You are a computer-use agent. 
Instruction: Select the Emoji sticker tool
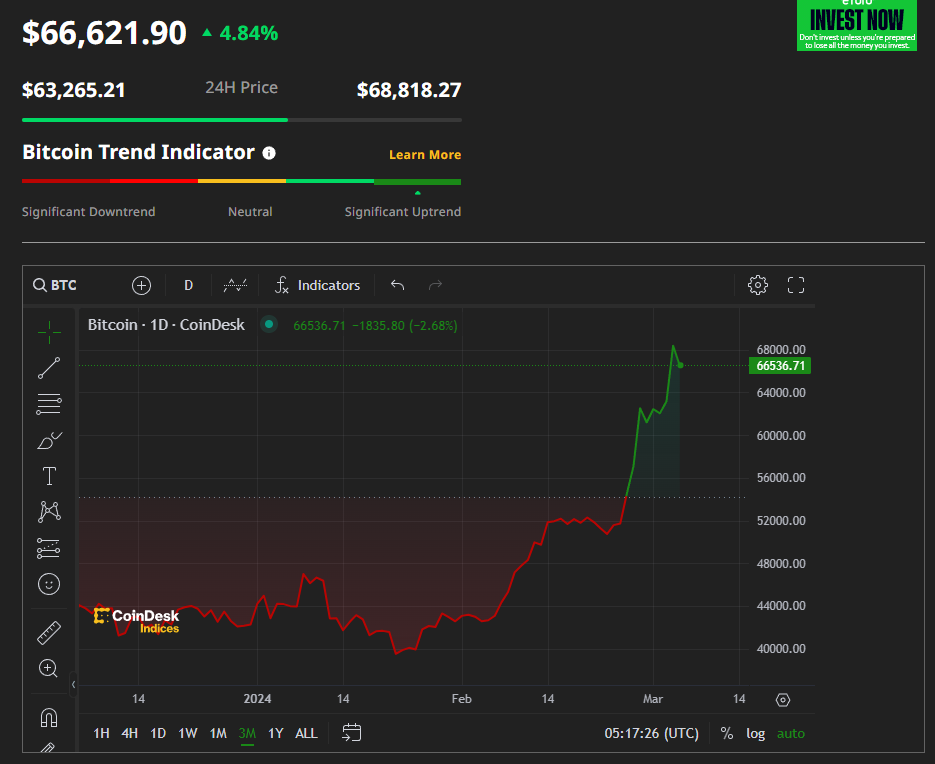pyautogui.click(x=49, y=584)
